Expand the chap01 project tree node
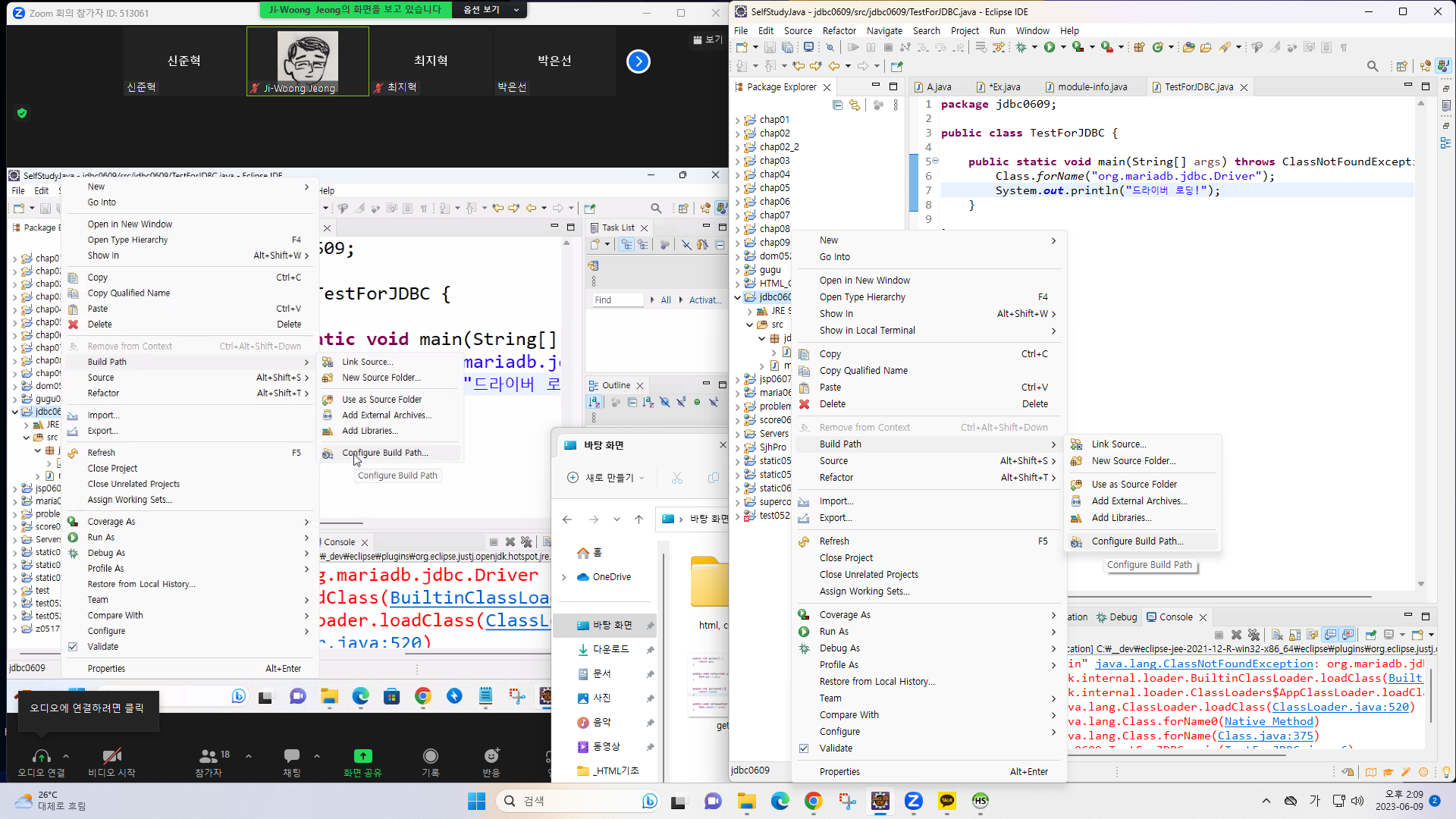 pos(737,120)
